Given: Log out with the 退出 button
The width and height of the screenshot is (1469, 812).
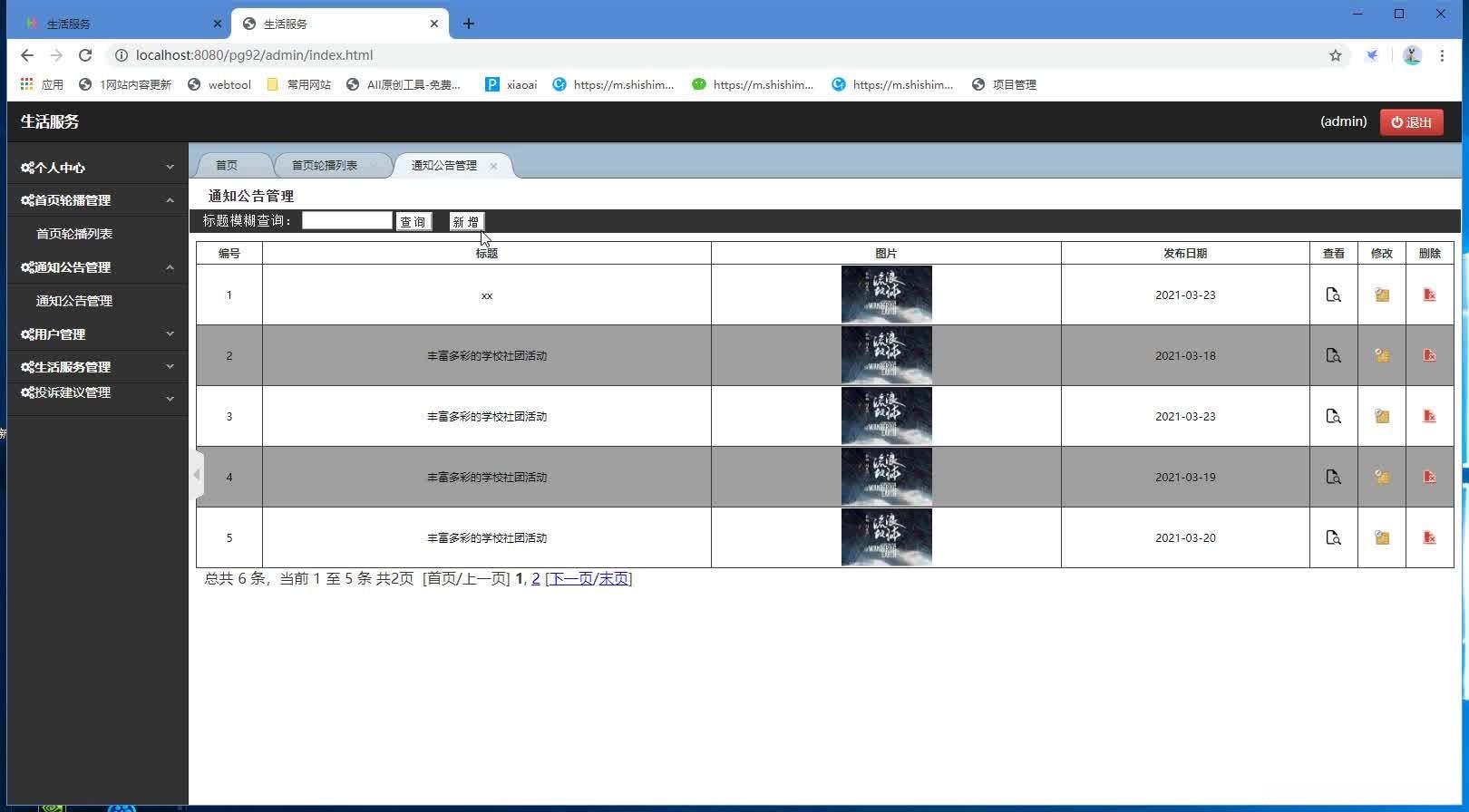Looking at the screenshot, I should tap(1412, 122).
